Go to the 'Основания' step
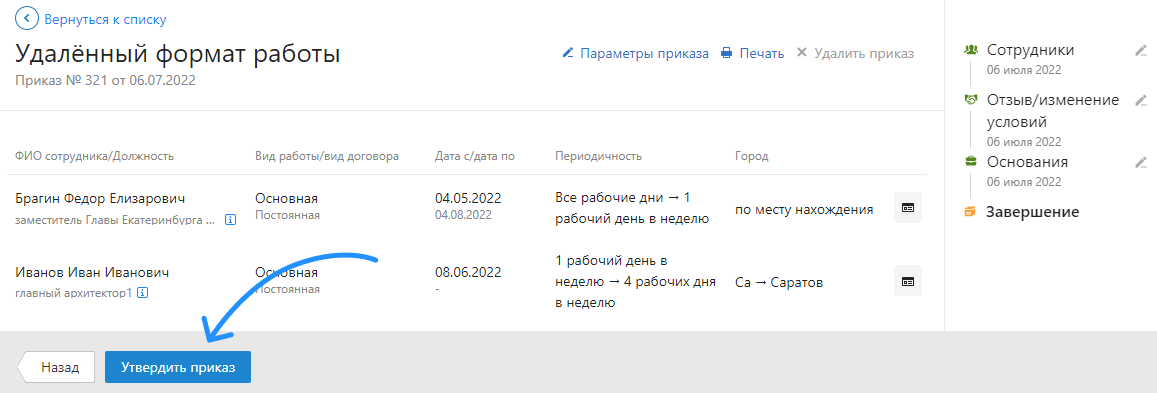1157x393 pixels. coord(1027,161)
